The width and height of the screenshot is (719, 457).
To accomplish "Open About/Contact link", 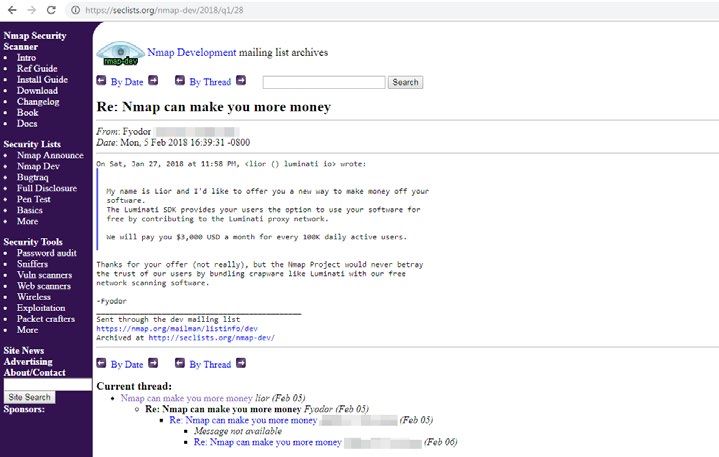I will [x=34, y=373].
